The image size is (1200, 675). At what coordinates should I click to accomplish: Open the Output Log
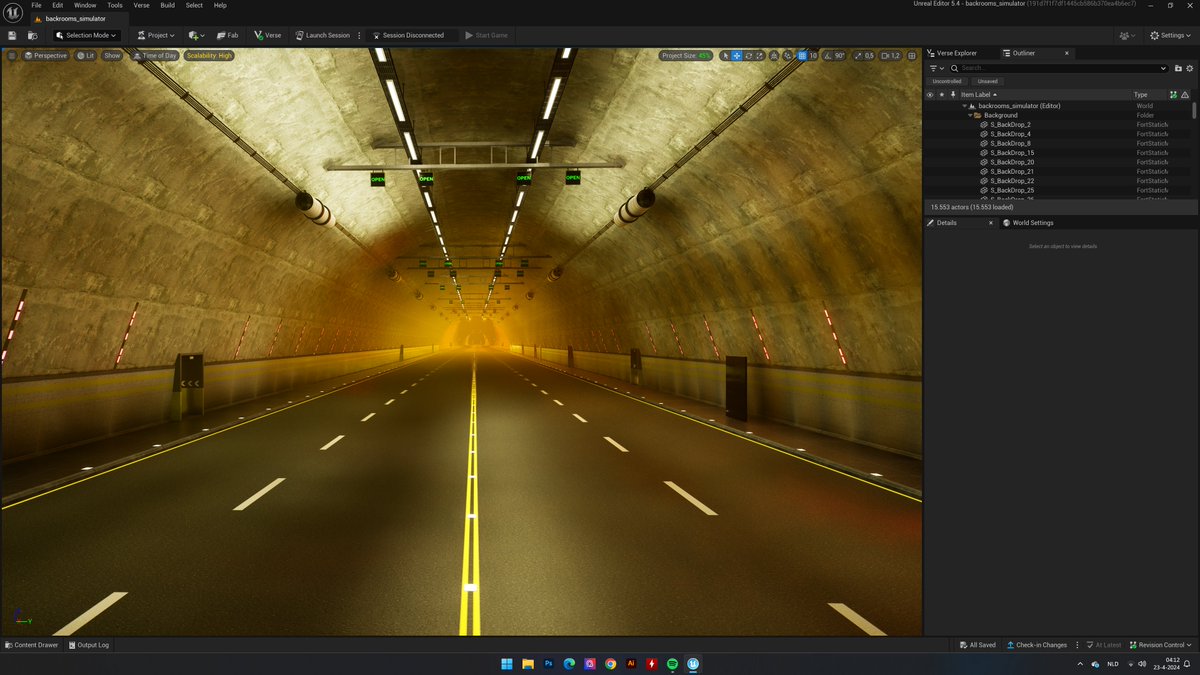pos(89,645)
